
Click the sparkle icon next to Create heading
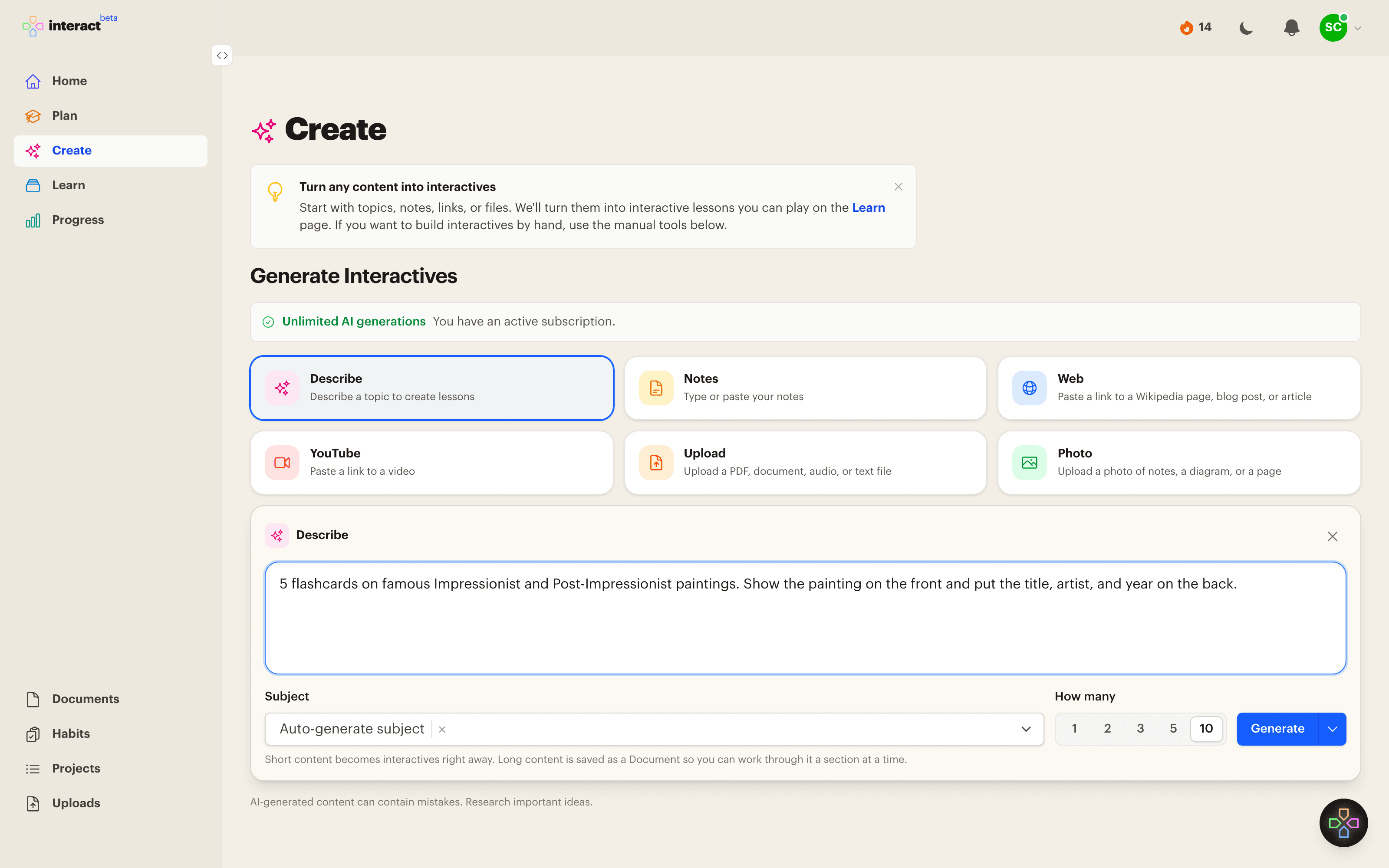[x=264, y=131]
